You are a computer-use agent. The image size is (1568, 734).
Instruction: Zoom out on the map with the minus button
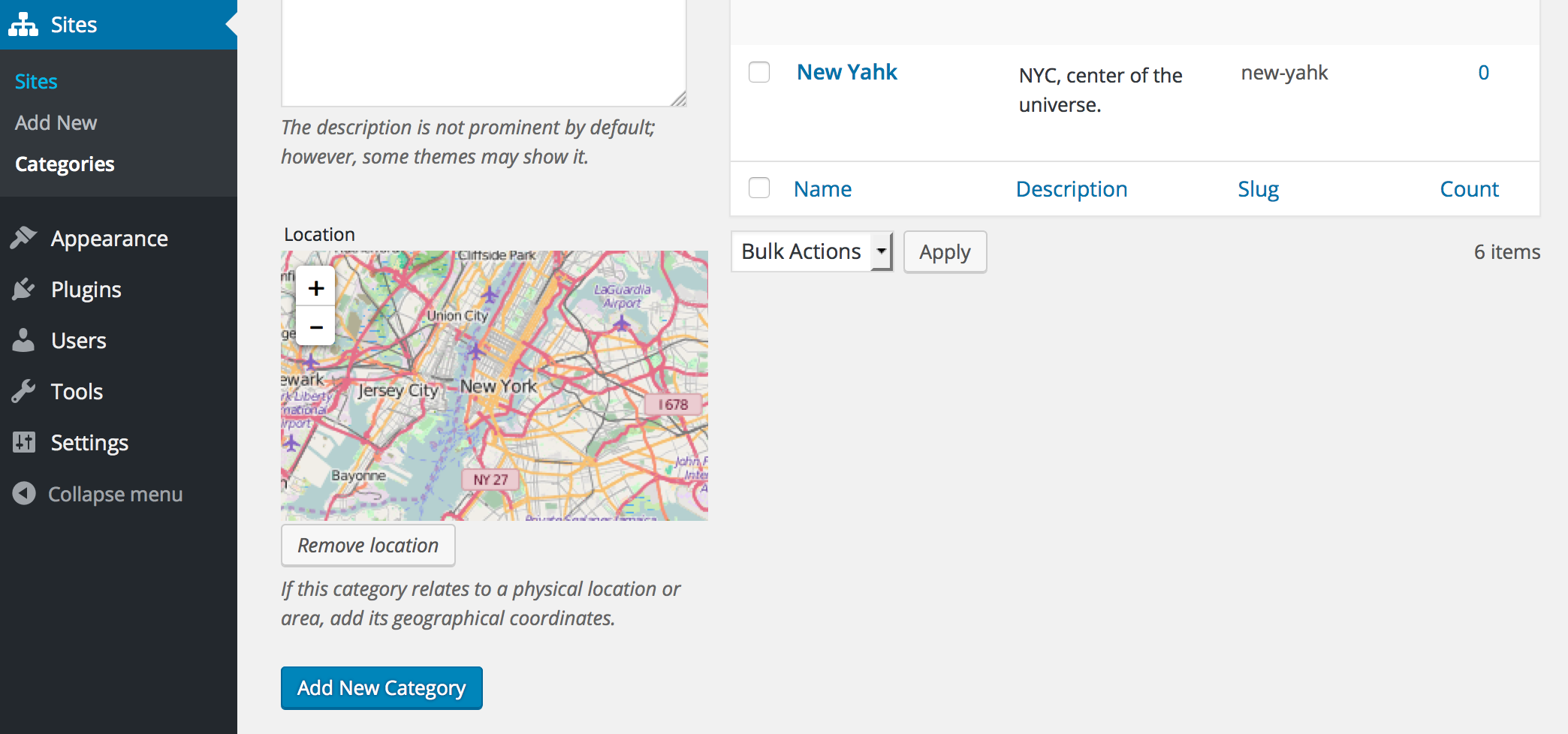pyautogui.click(x=316, y=326)
